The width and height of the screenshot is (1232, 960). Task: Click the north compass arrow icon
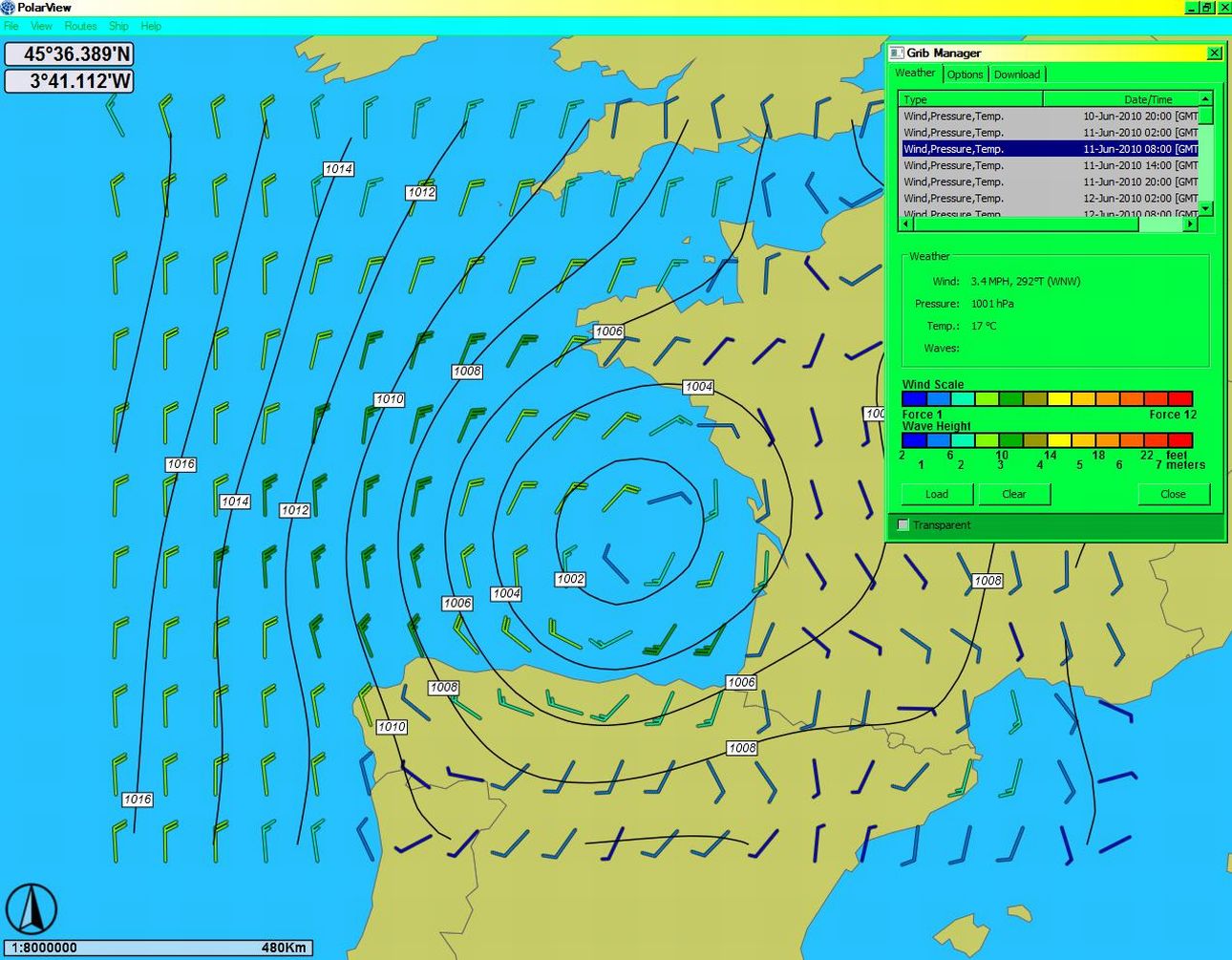tap(32, 908)
